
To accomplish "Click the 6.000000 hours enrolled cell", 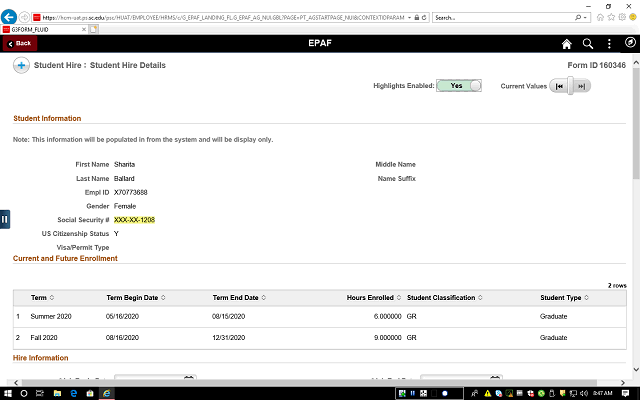I will [x=387, y=316].
